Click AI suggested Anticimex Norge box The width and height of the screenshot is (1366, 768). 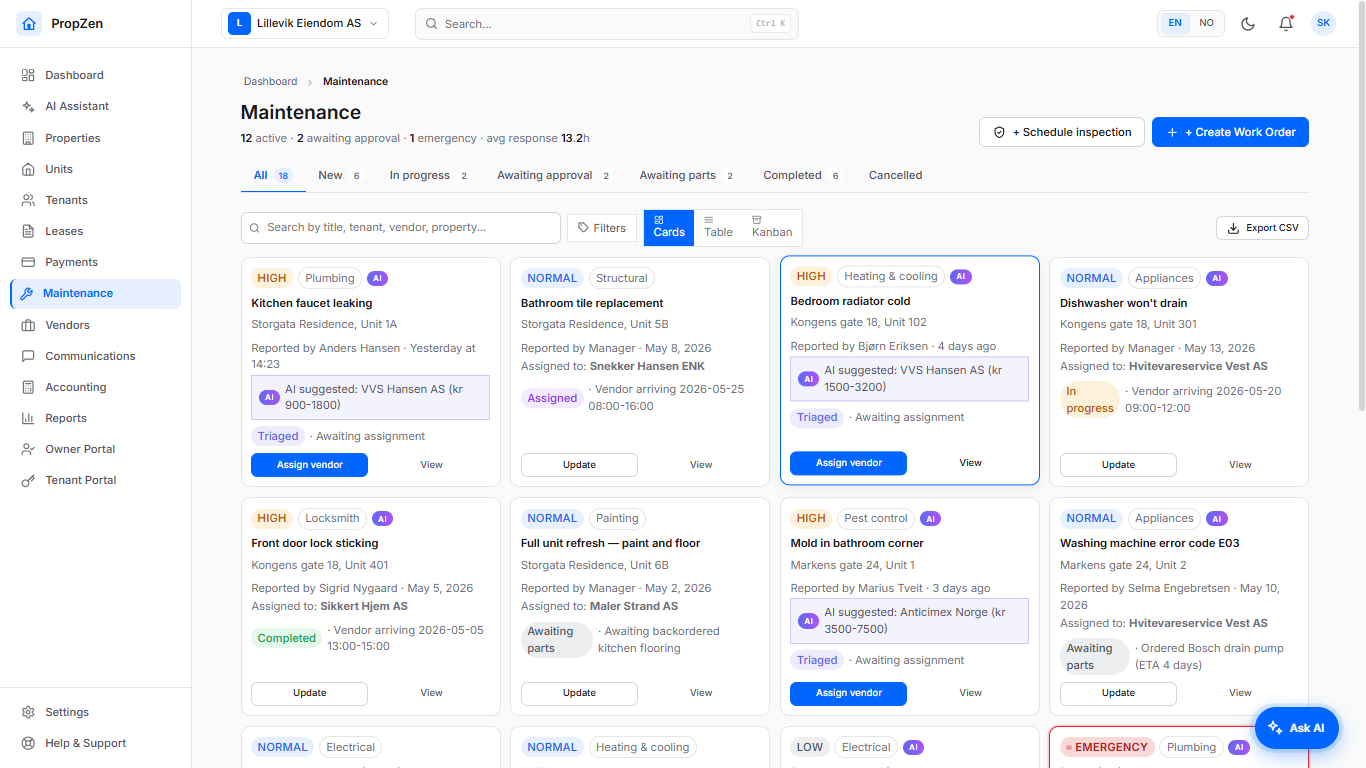pyautogui.click(x=909, y=620)
